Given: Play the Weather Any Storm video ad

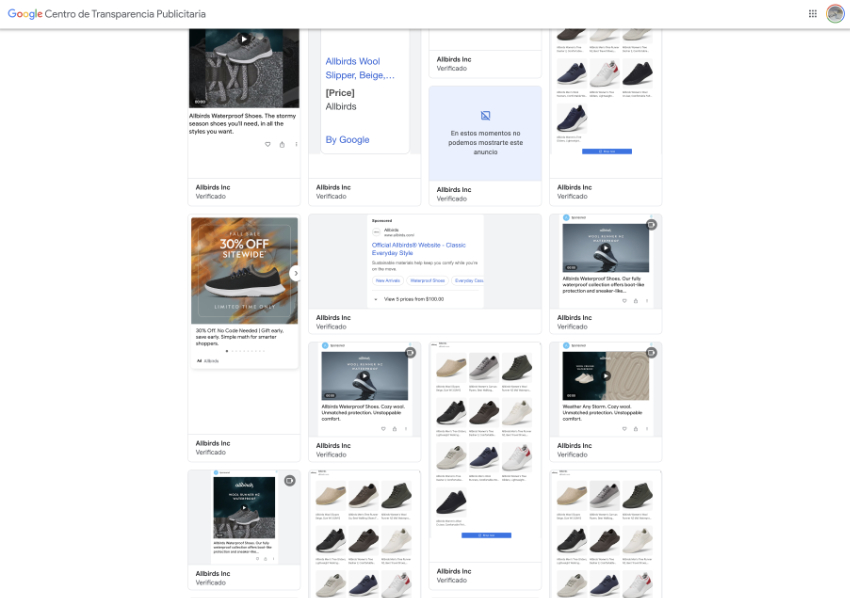Looking at the screenshot, I should click(x=606, y=376).
